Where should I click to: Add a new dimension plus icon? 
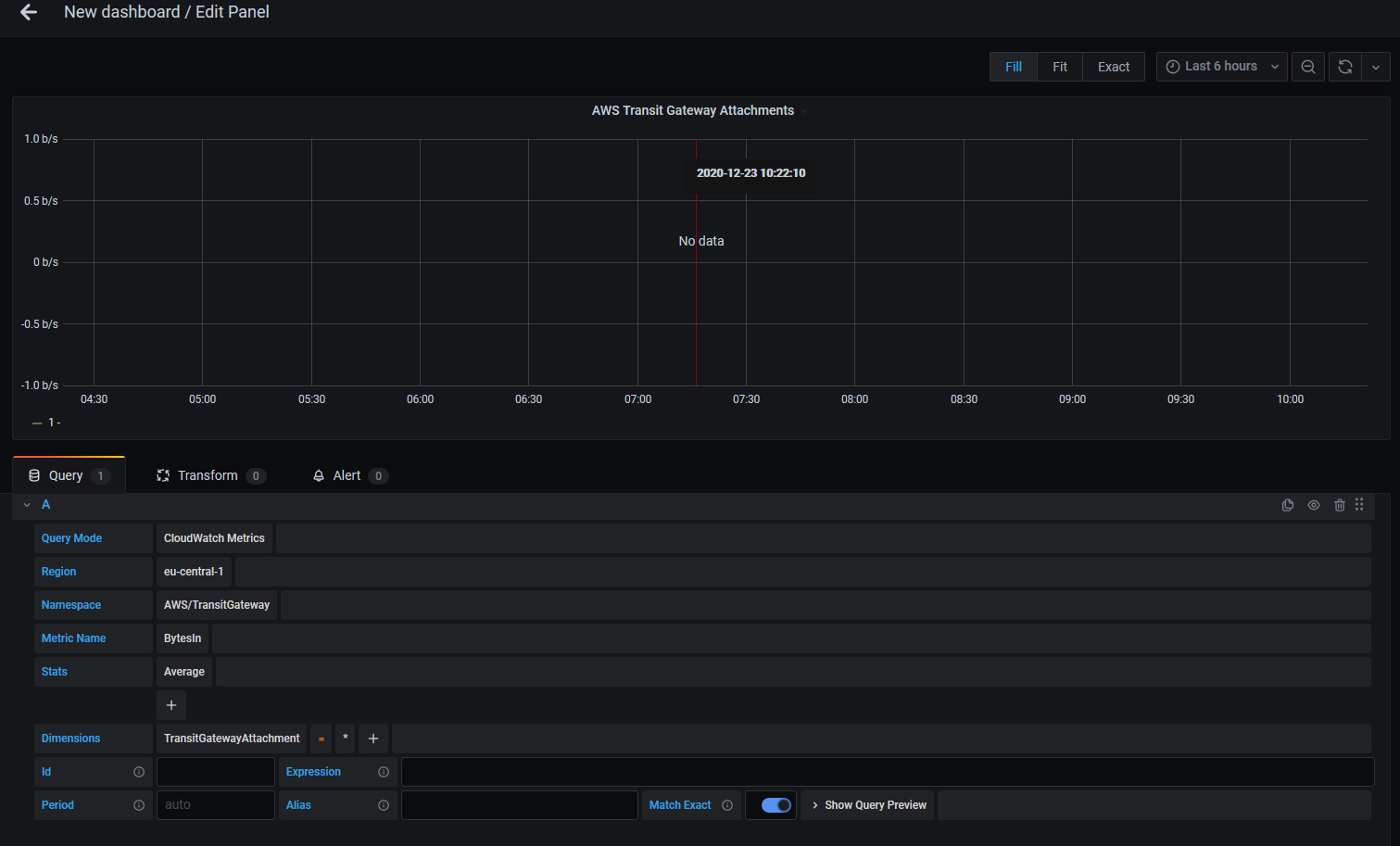[x=373, y=739]
